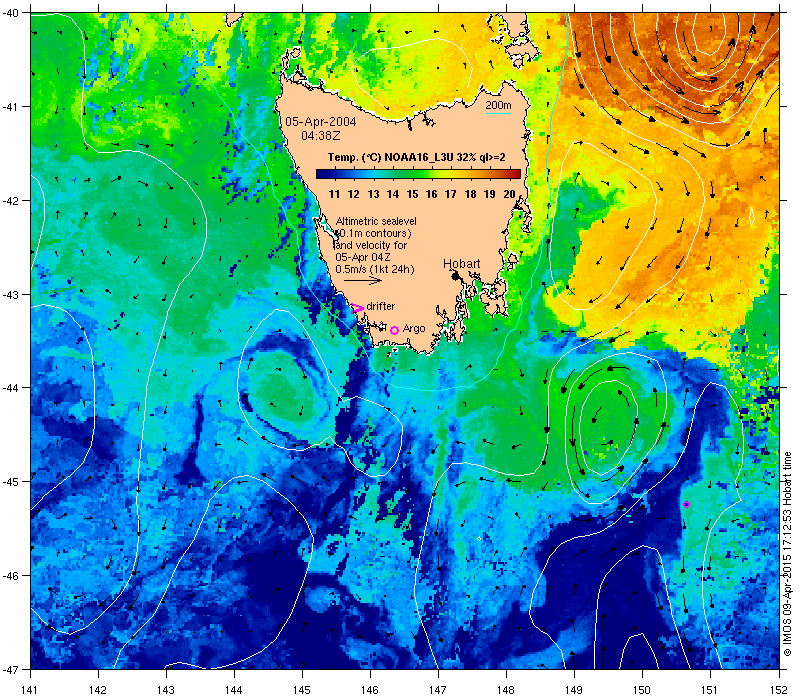Click the '04:38Z' time label

coord(320,136)
